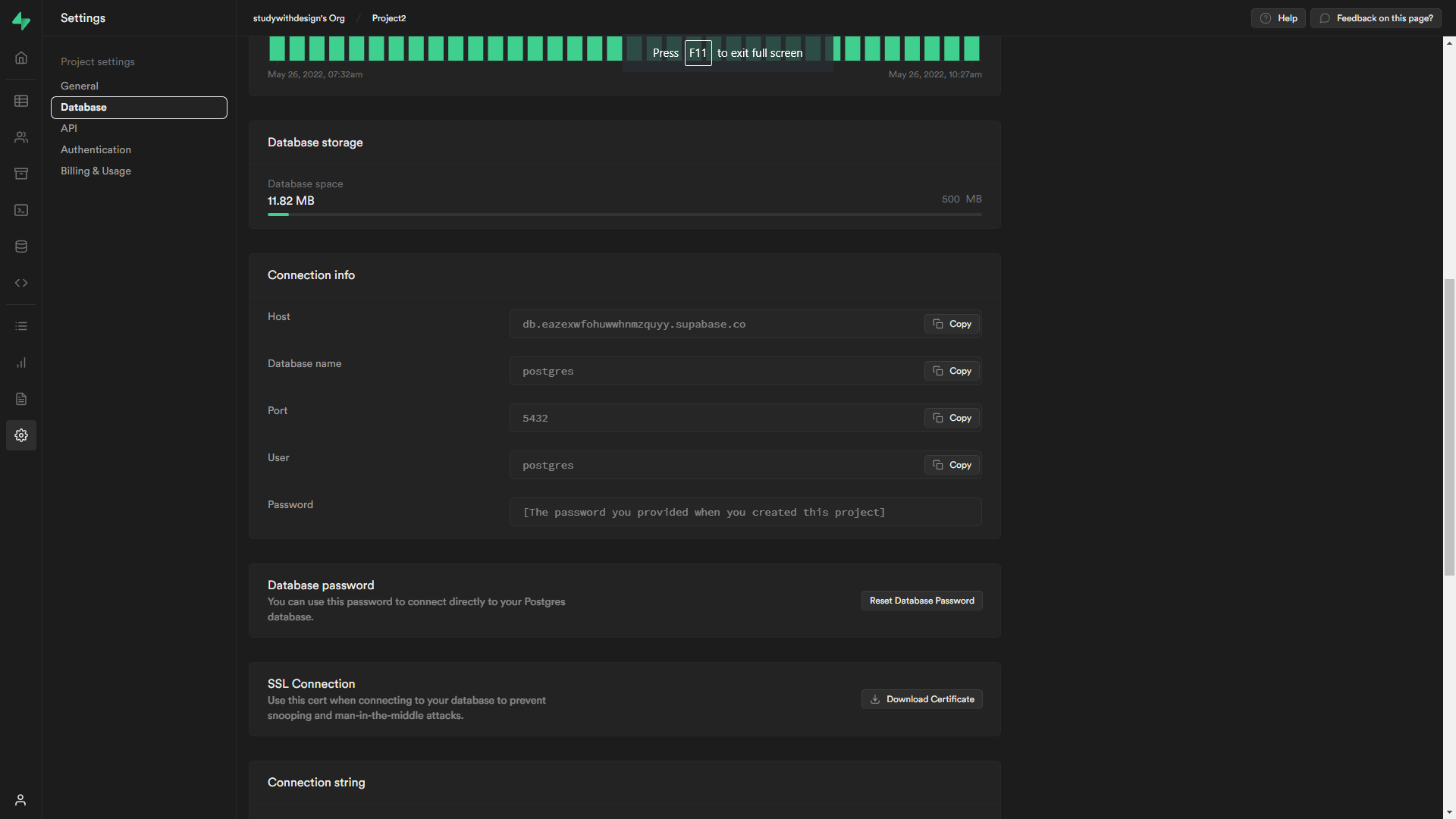Open the Home icon in sidebar
This screenshot has width=1456, height=819.
21,58
